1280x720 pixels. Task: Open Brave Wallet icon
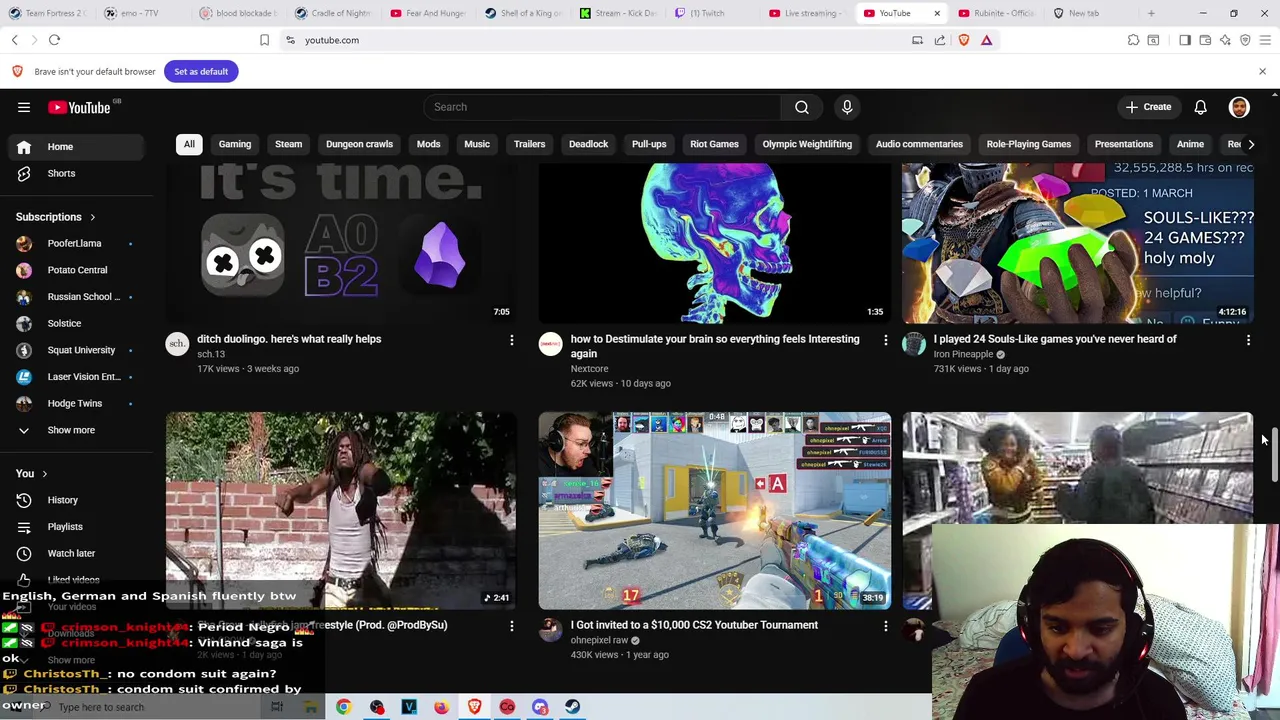(x=1205, y=40)
